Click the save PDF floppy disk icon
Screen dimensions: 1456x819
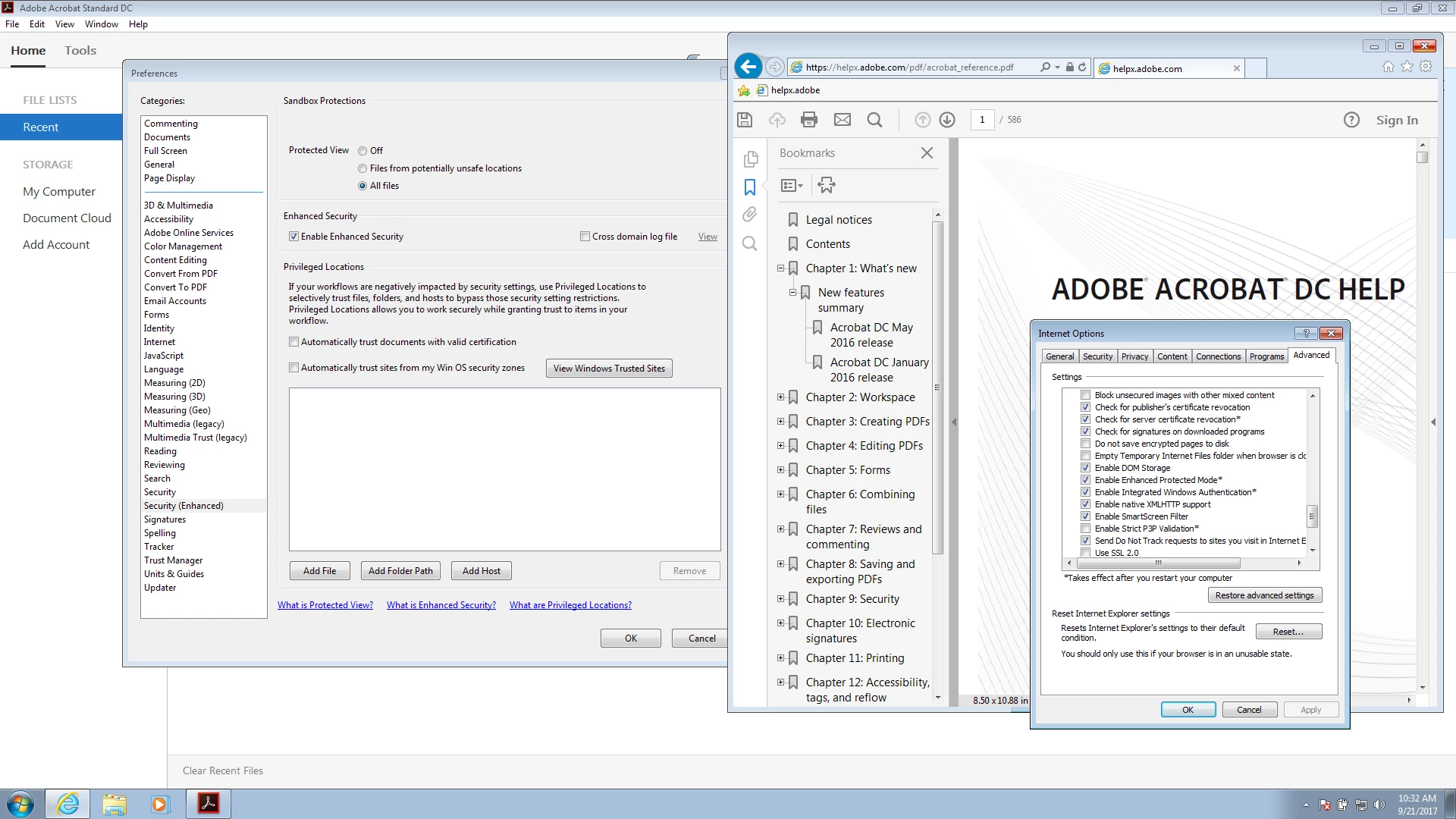pos(745,120)
